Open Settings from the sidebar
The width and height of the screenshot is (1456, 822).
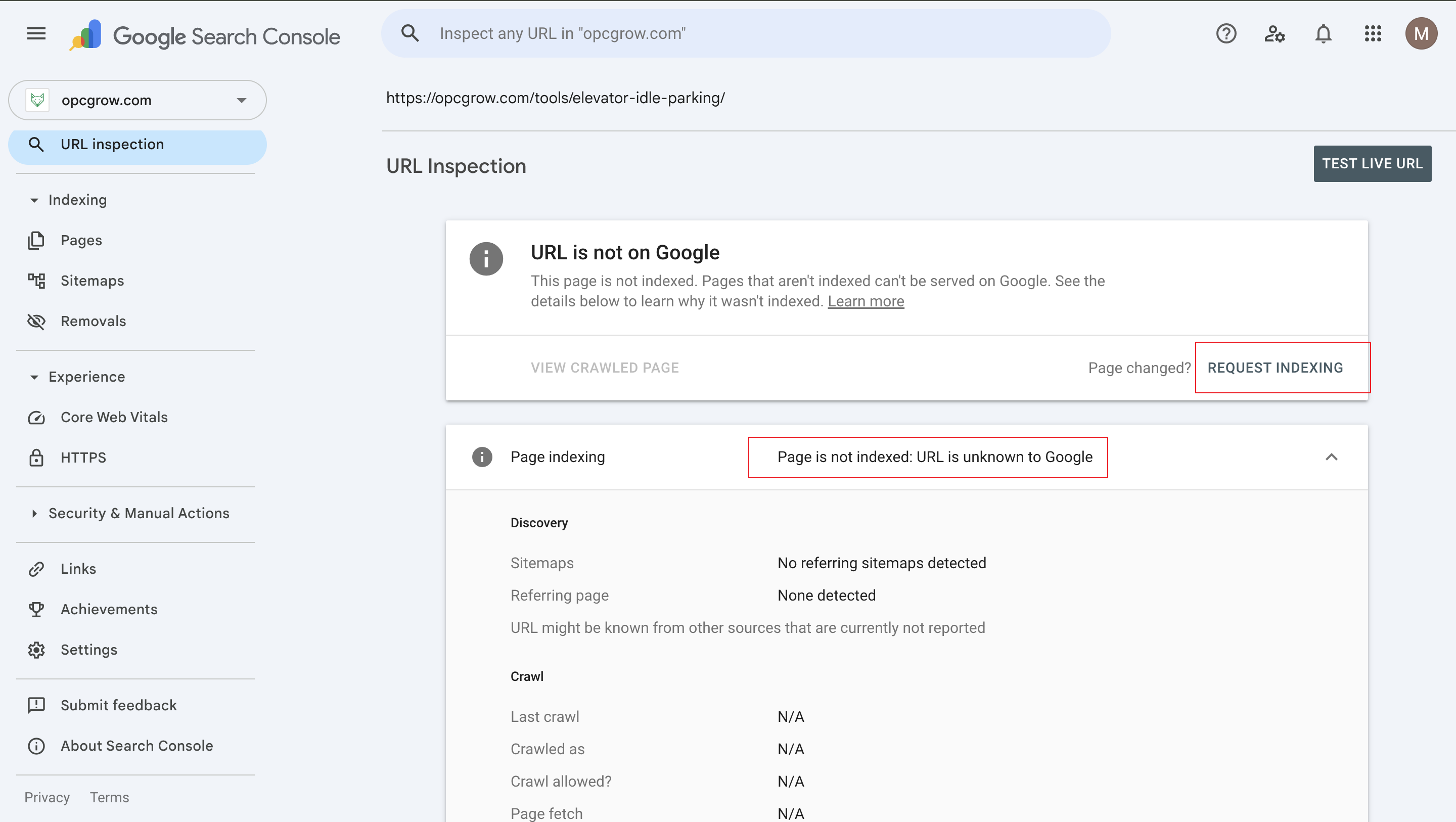pos(89,650)
